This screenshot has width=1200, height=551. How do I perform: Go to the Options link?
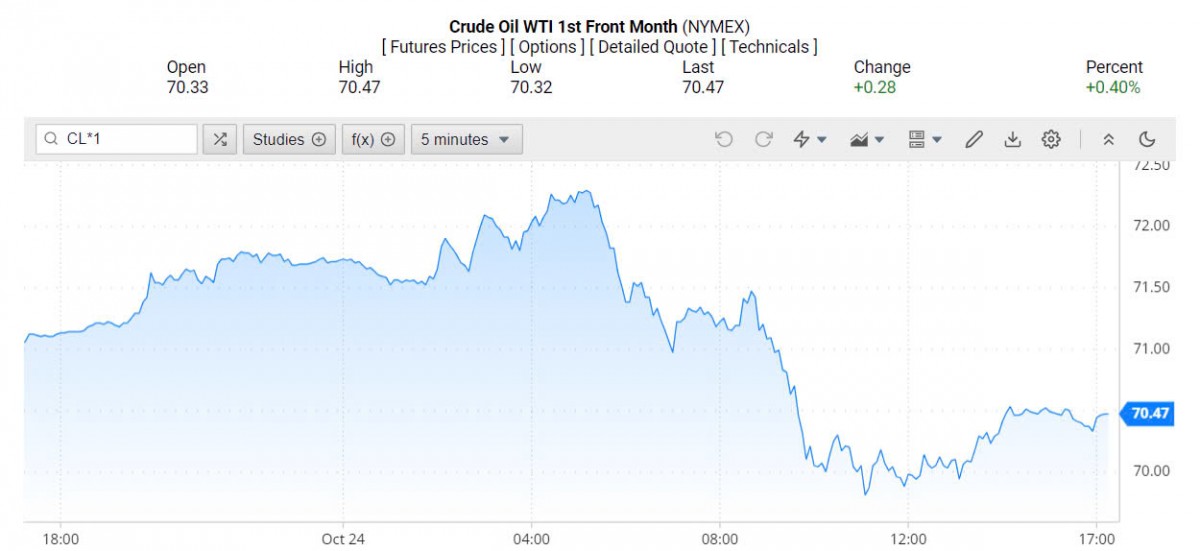tap(548, 47)
